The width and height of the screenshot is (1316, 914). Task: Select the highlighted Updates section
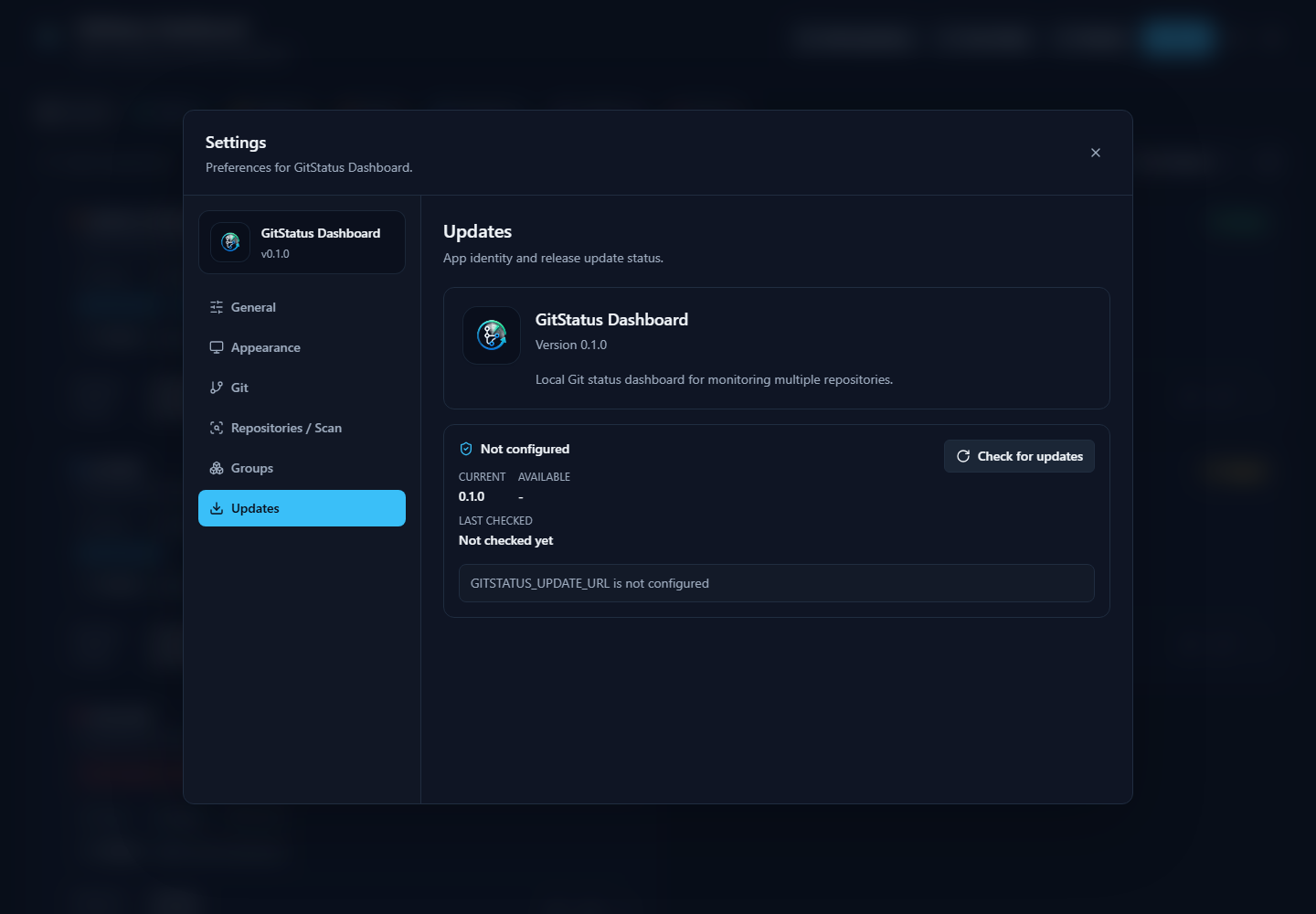[302, 508]
